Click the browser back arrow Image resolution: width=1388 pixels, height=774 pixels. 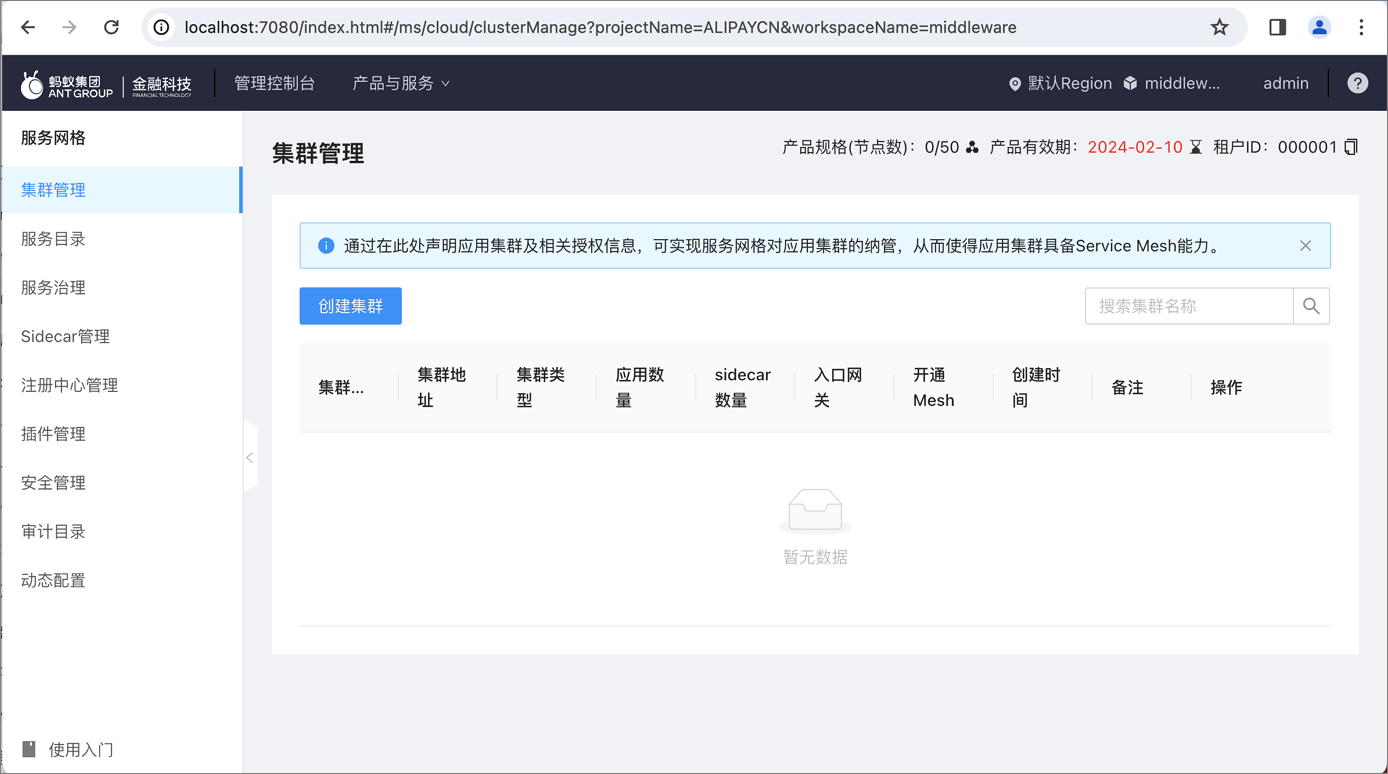click(x=28, y=27)
